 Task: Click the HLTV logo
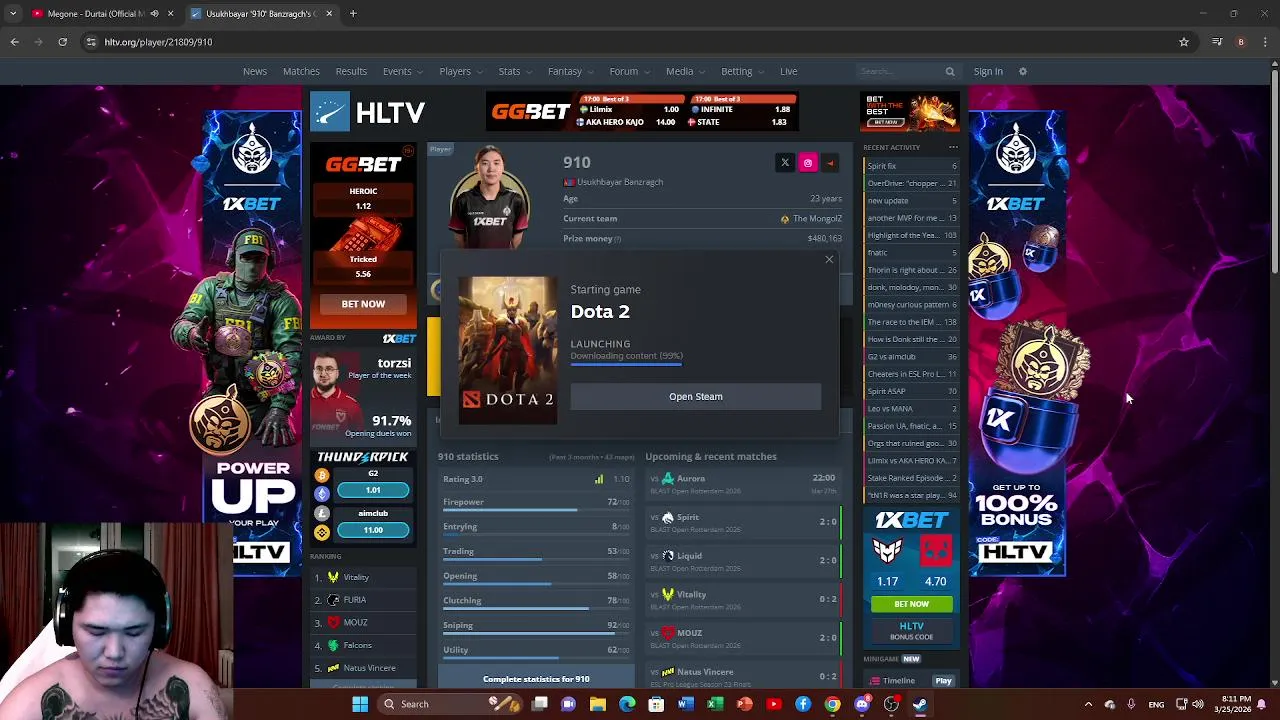(x=367, y=112)
